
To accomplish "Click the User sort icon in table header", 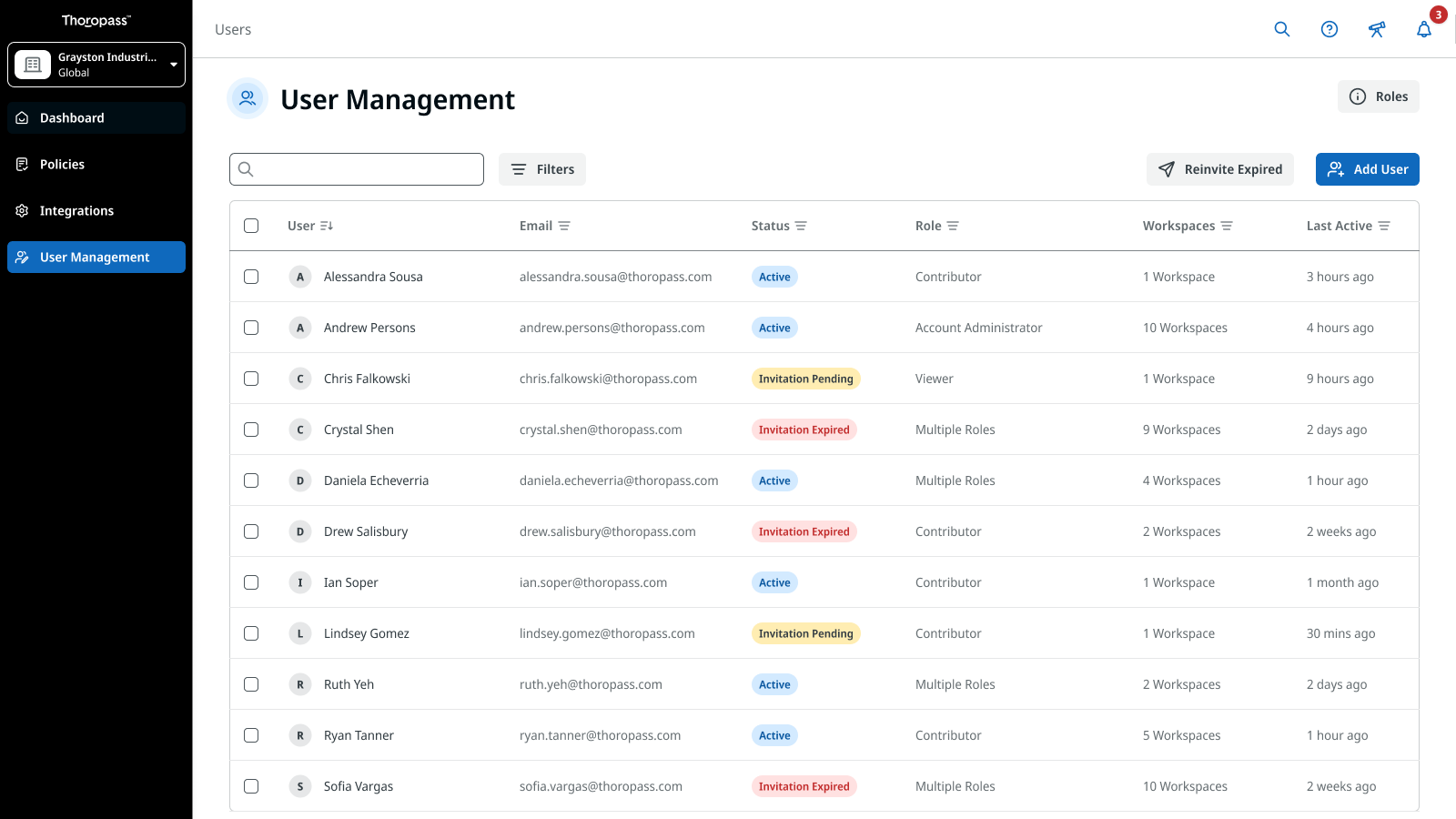I will coord(327,226).
